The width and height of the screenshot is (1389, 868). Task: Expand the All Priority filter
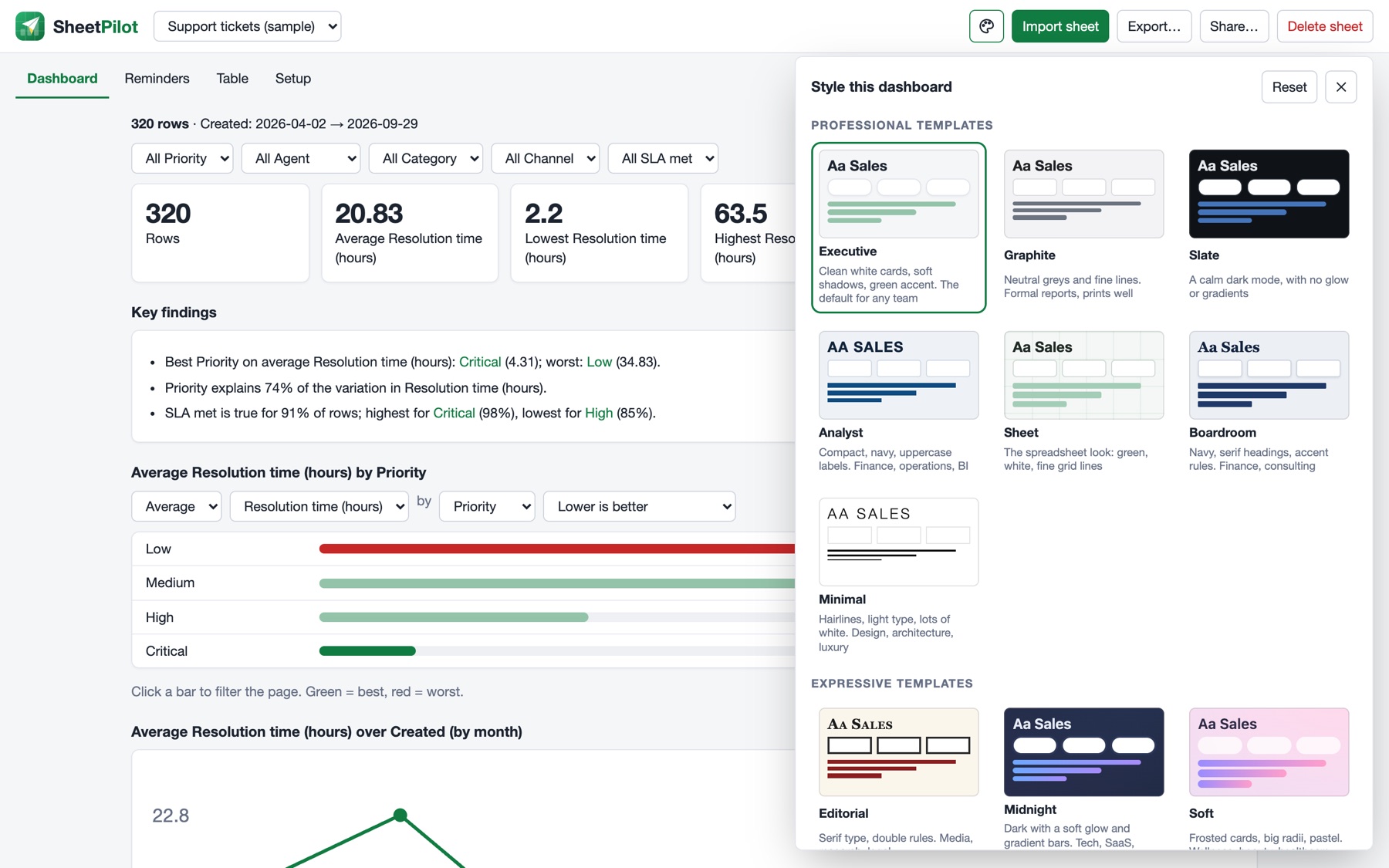pyautogui.click(x=182, y=158)
